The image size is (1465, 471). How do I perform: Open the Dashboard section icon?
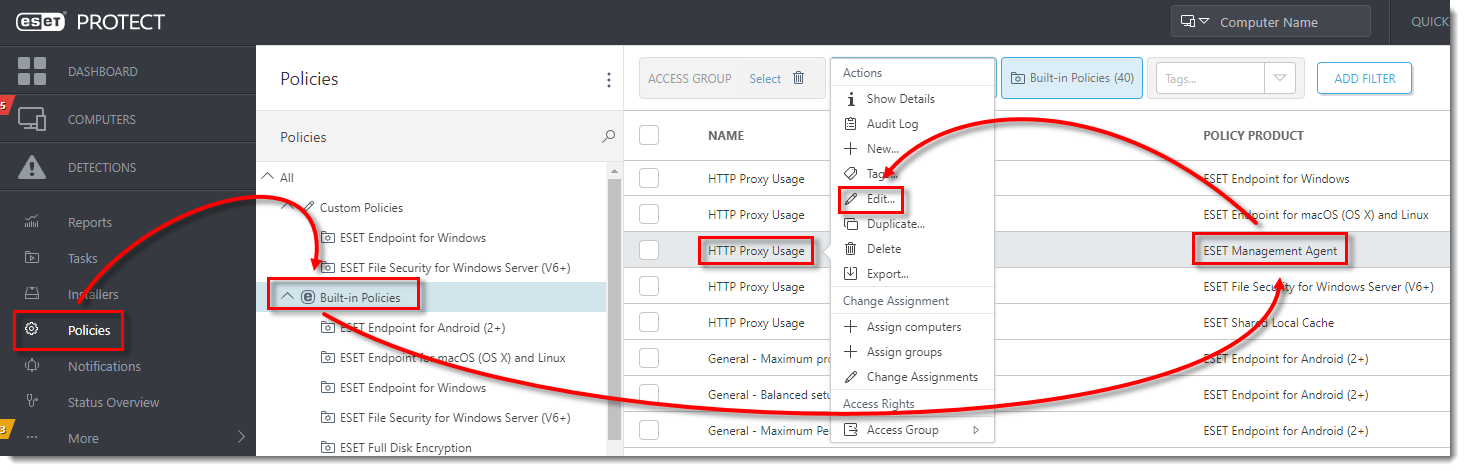[32, 72]
